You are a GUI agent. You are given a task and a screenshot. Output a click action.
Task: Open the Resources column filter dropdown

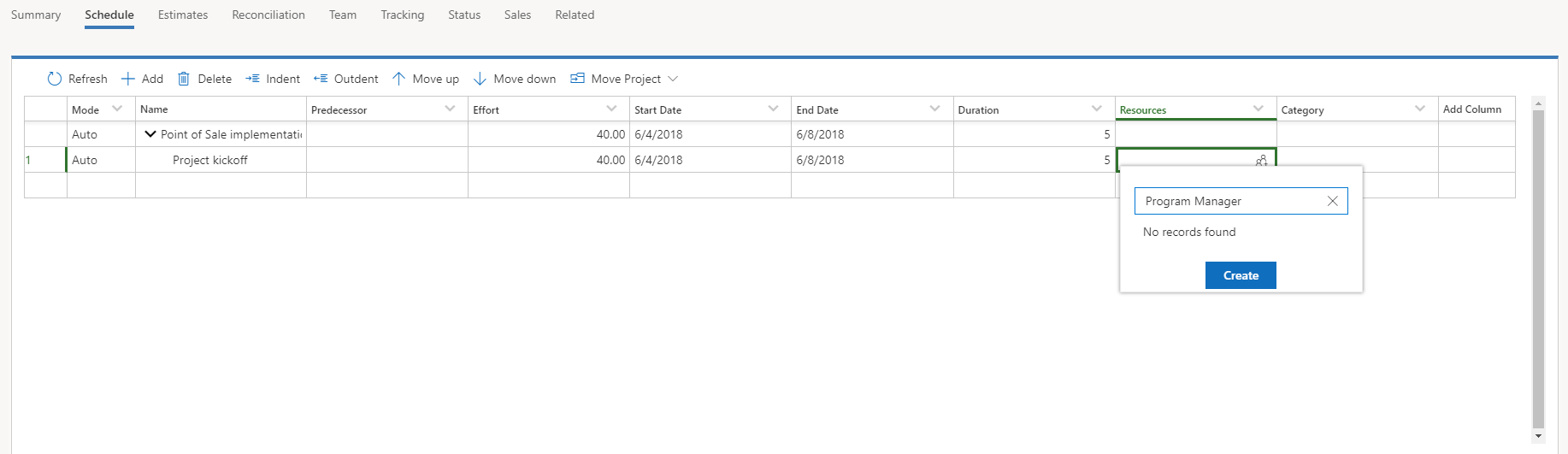click(1259, 109)
